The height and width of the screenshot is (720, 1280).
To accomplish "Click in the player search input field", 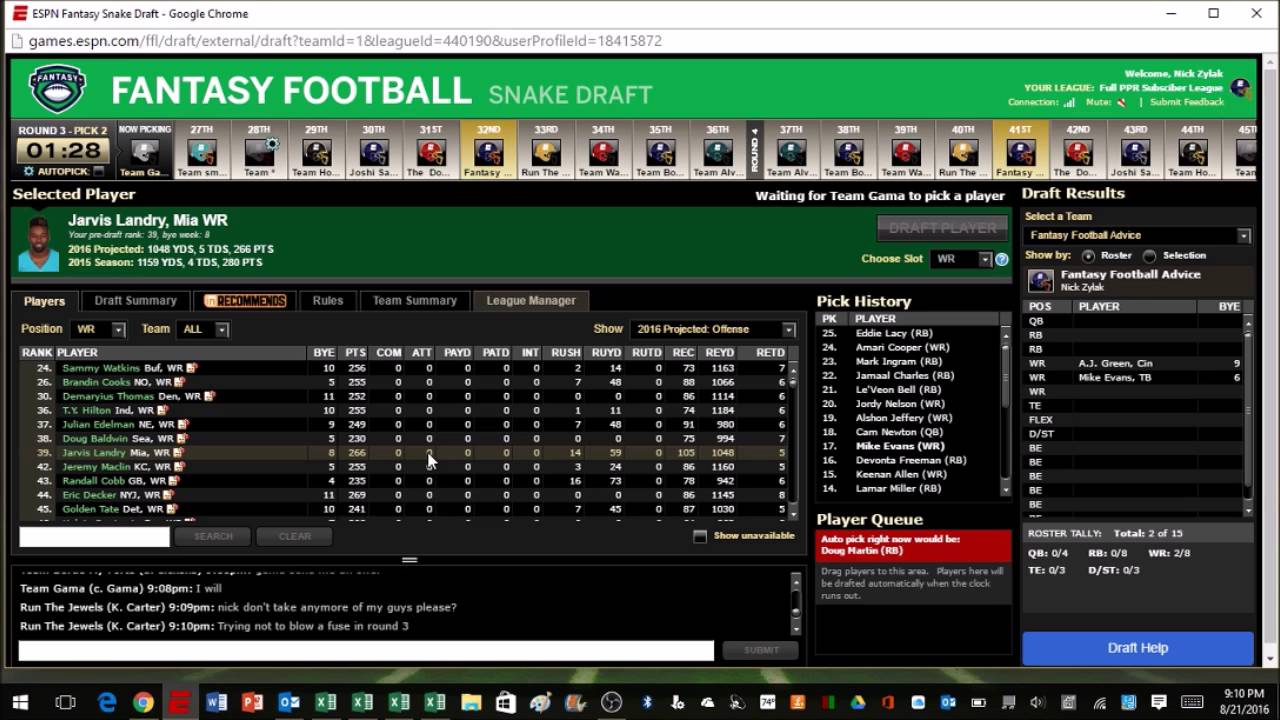I will [x=94, y=537].
